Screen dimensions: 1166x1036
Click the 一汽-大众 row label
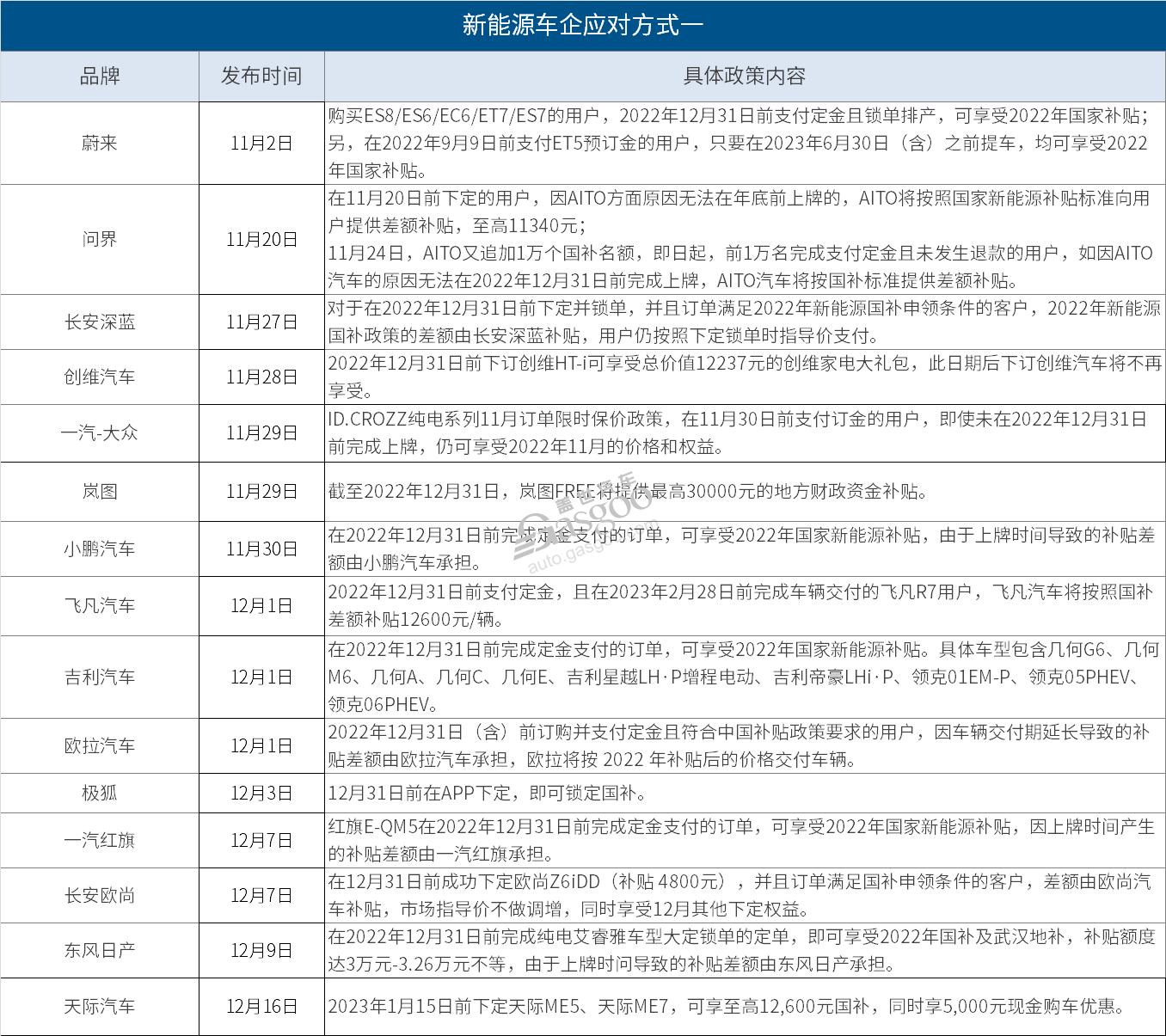[99, 433]
